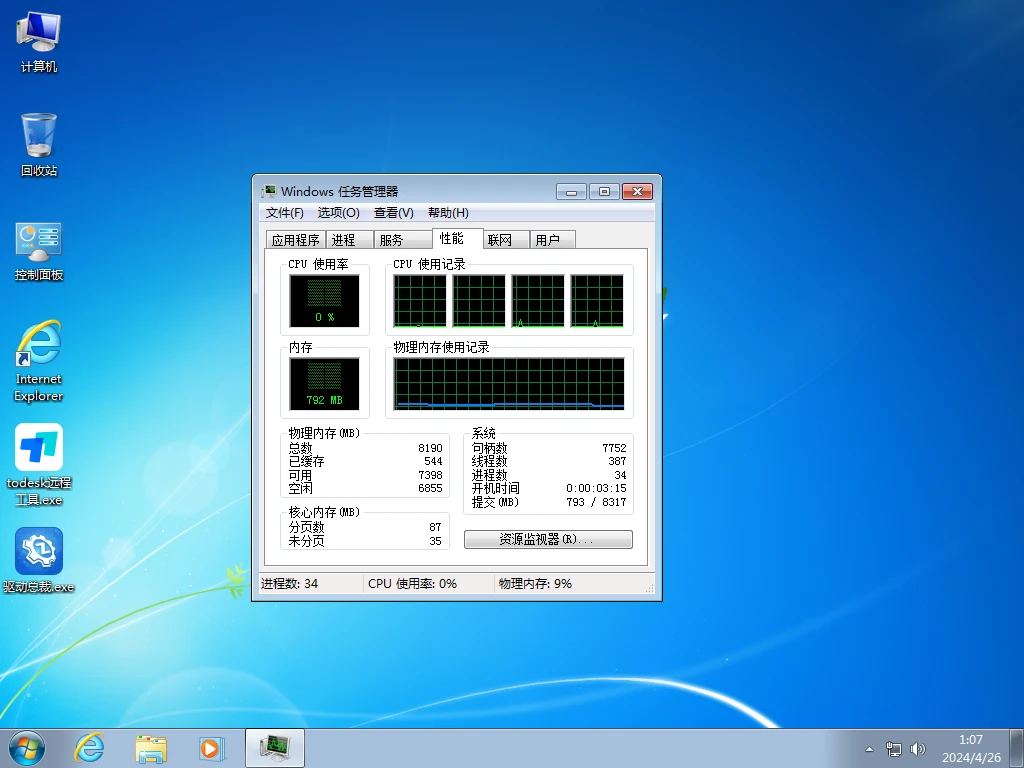Open the 查看(V) menu
1024x768 pixels.
[393, 213]
